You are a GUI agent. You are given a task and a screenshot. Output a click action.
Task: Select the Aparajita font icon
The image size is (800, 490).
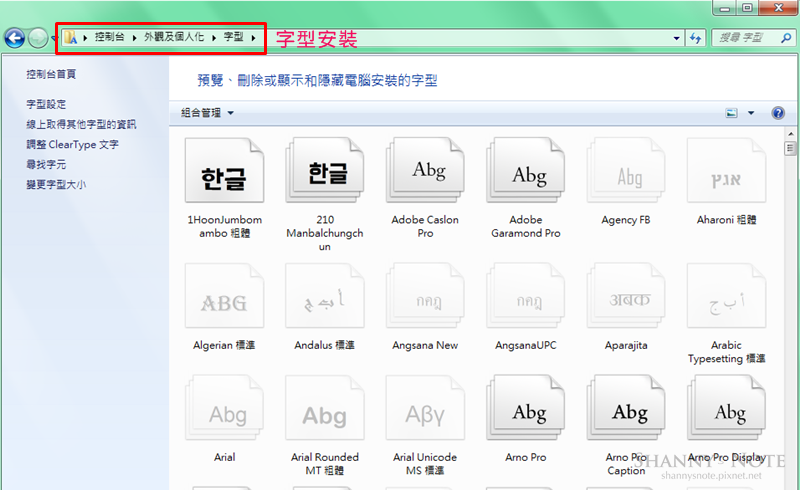tap(626, 296)
